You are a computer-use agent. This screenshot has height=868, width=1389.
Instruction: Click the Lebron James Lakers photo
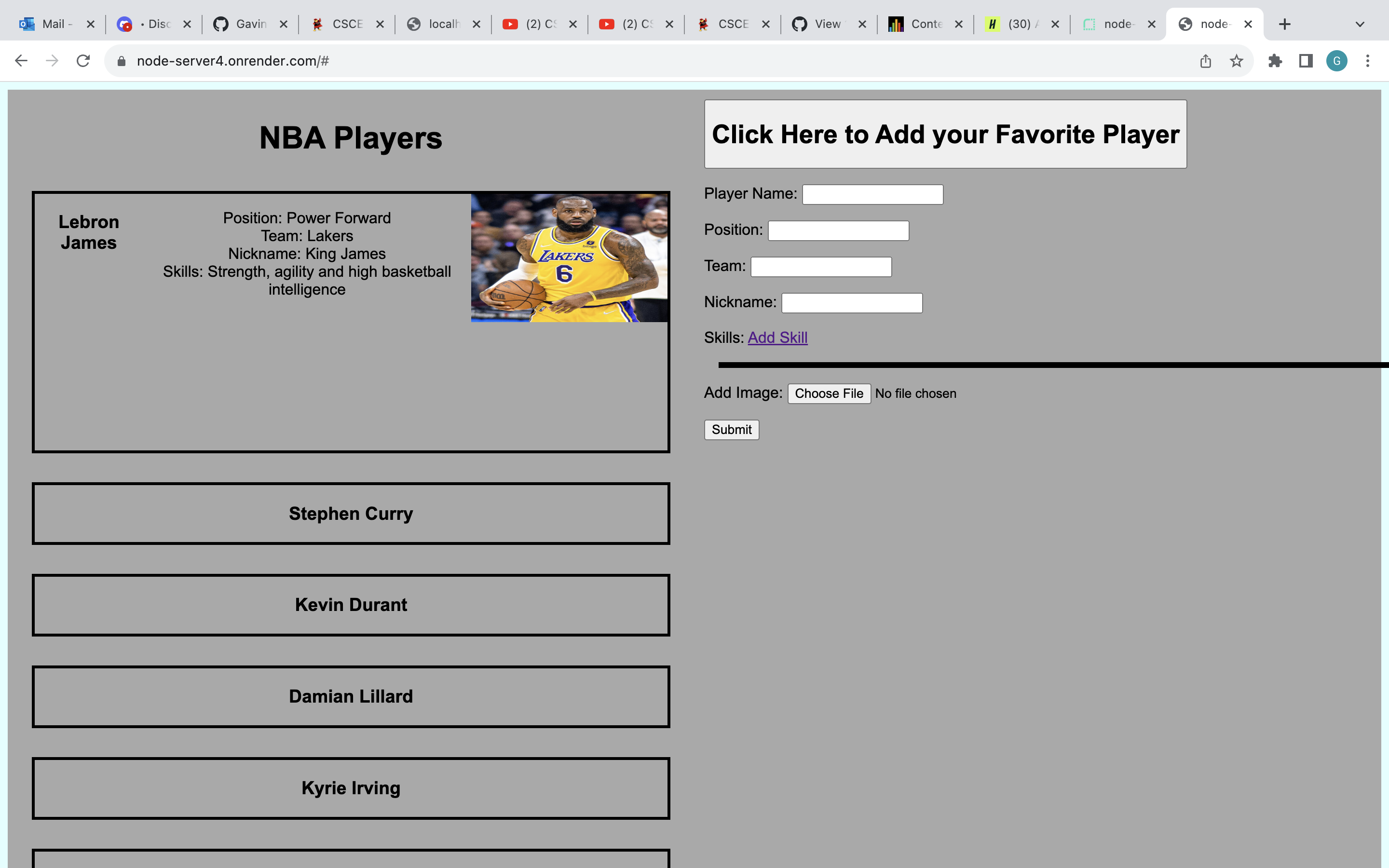(x=570, y=258)
